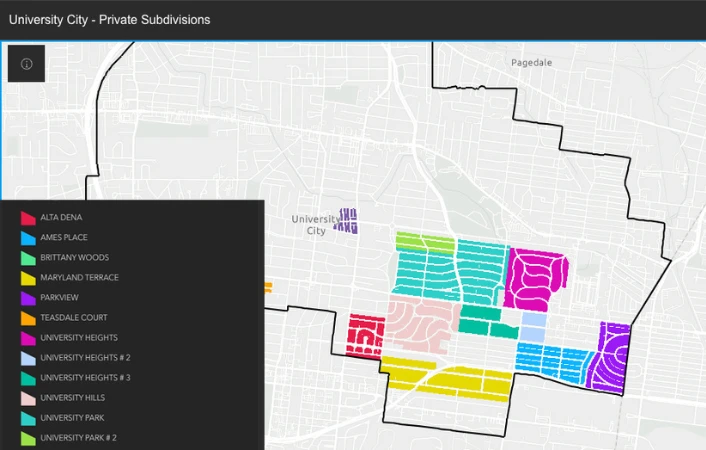Click the blue Ames Place legend swatch

28,238
